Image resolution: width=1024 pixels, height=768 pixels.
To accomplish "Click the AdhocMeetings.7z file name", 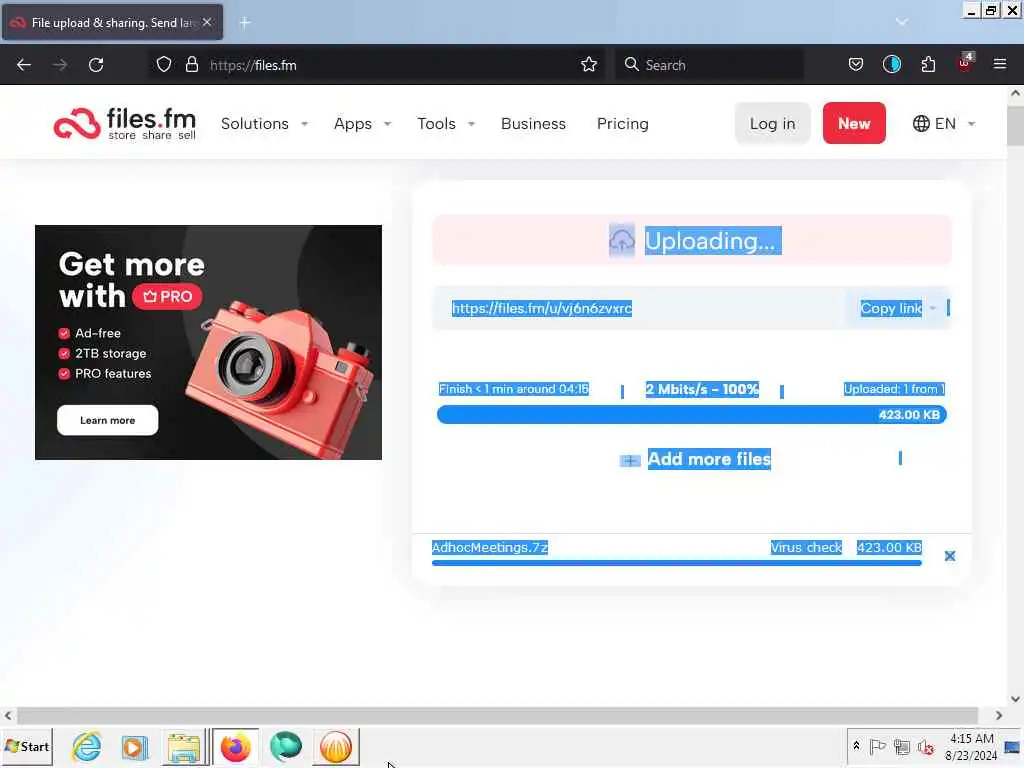I will (x=490, y=547).
